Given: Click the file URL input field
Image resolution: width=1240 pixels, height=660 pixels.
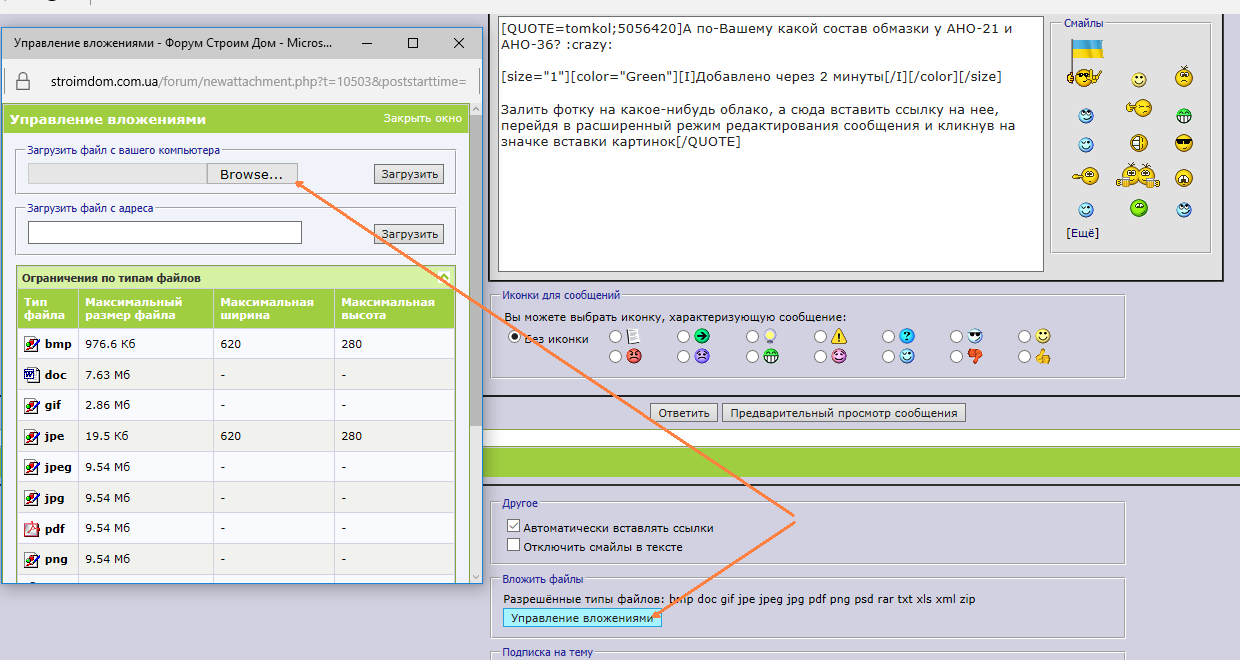Looking at the screenshot, I should (x=165, y=233).
